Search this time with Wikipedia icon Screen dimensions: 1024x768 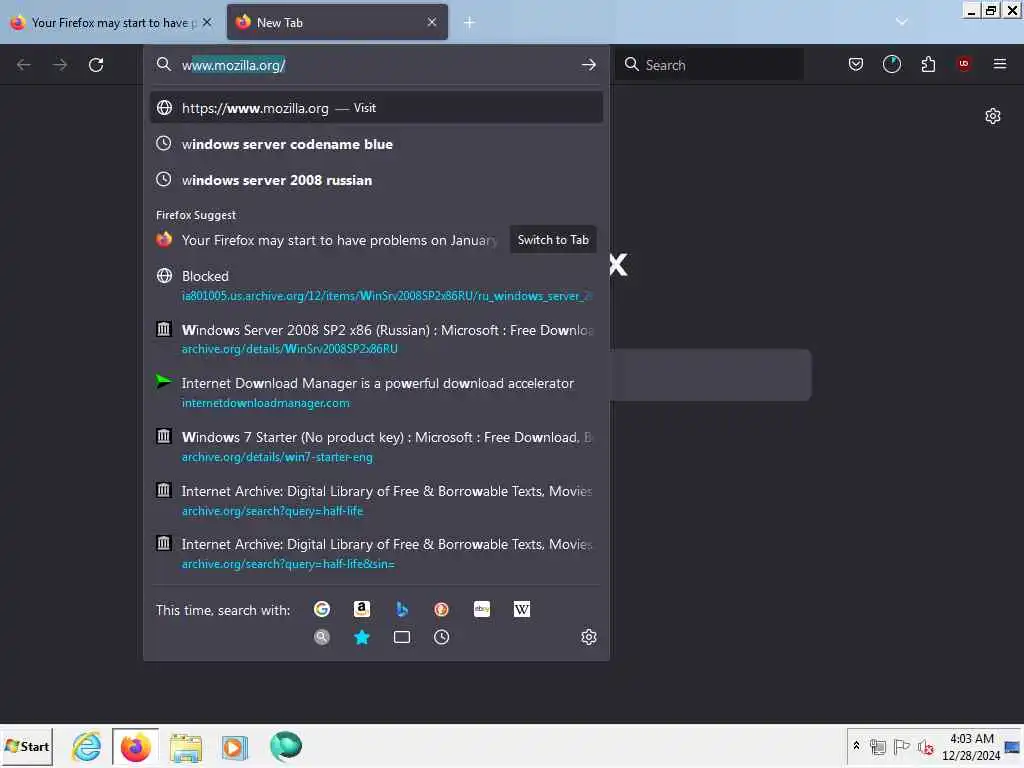522,609
